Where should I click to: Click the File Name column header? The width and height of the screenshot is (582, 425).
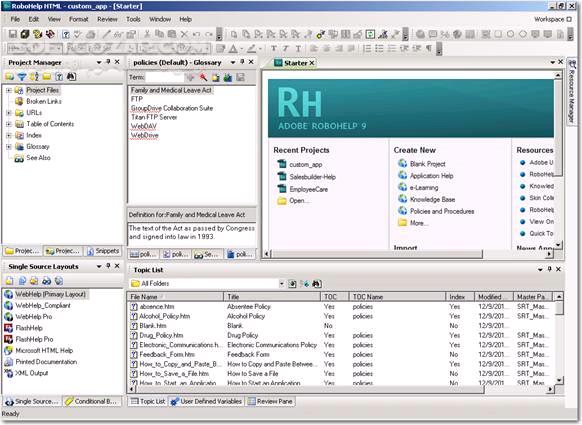(x=175, y=297)
